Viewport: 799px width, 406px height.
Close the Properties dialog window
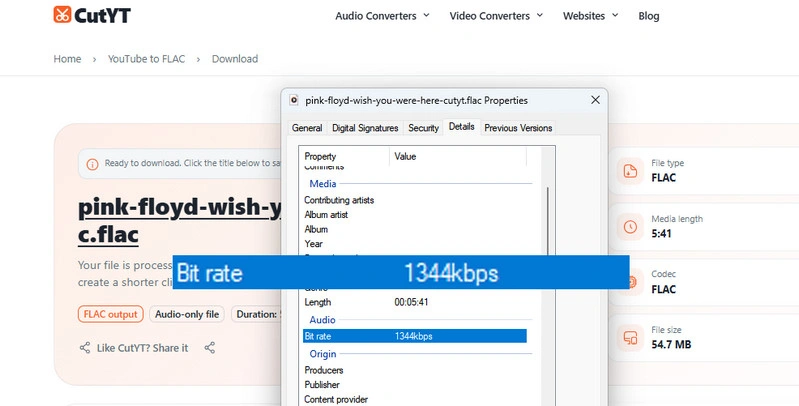click(595, 100)
